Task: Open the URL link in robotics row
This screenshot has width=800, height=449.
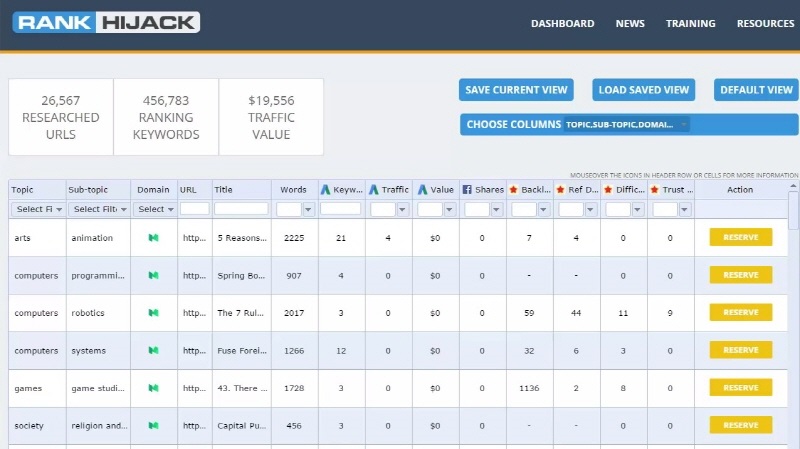Action: click(x=194, y=313)
